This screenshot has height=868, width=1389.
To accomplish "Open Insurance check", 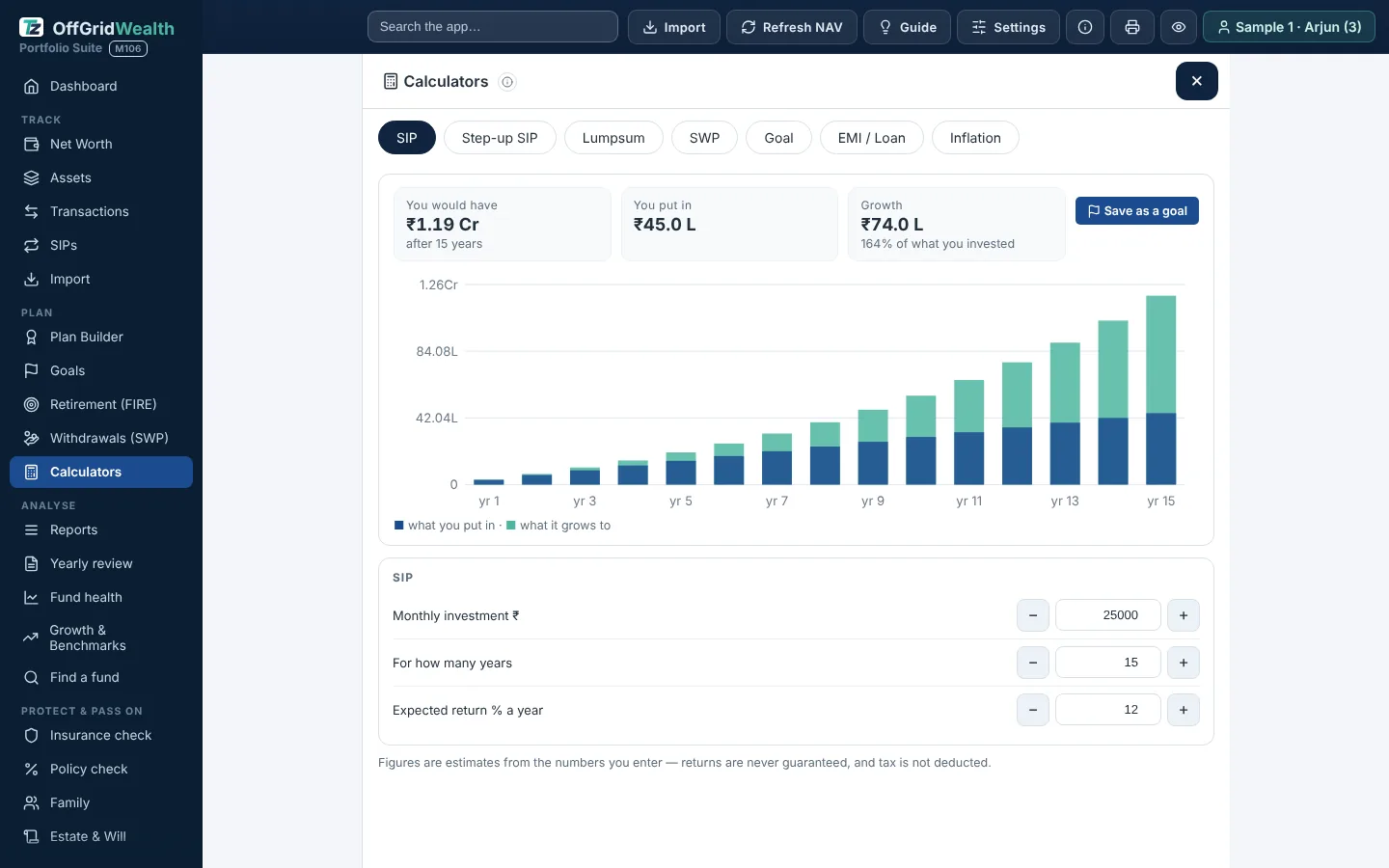I will tap(101, 735).
